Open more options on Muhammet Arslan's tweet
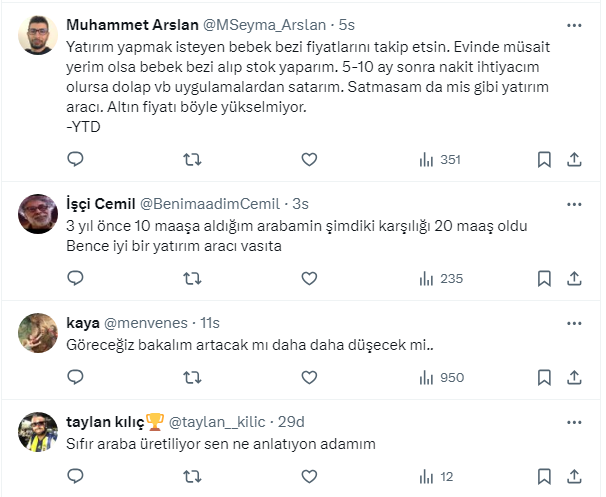 click(x=573, y=24)
